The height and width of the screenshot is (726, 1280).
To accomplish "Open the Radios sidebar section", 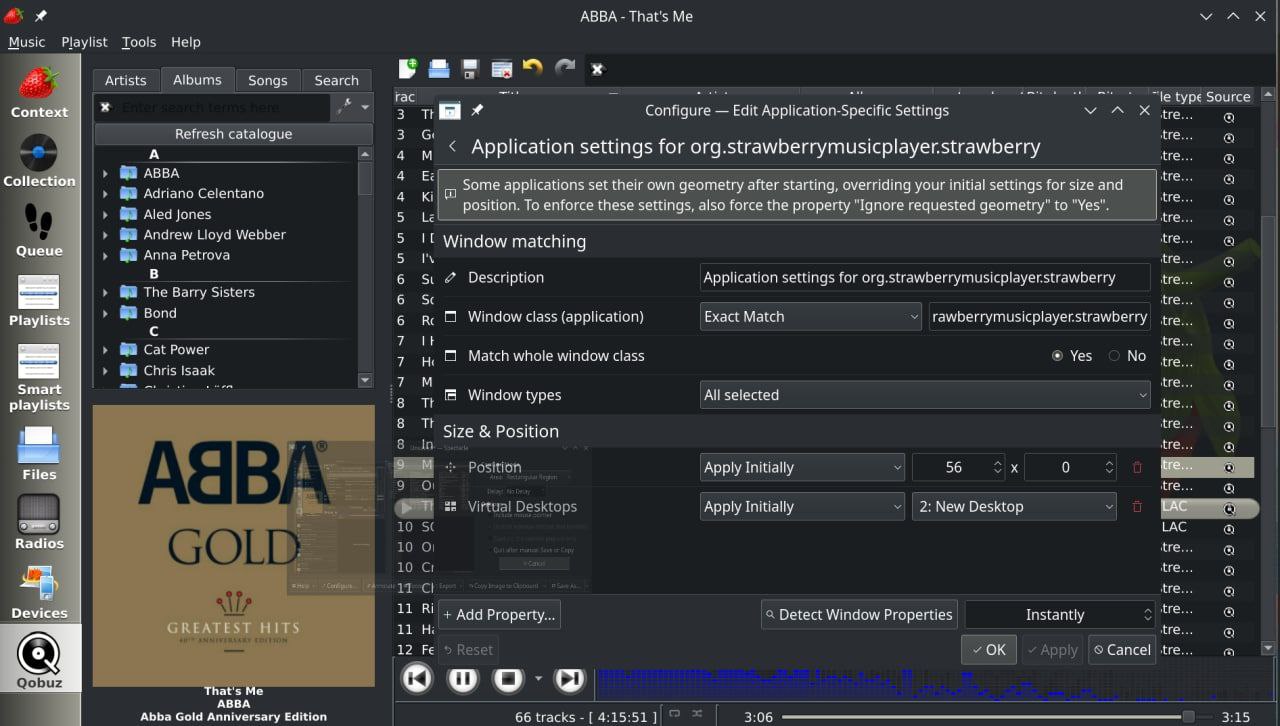I will (x=39, y=522).
